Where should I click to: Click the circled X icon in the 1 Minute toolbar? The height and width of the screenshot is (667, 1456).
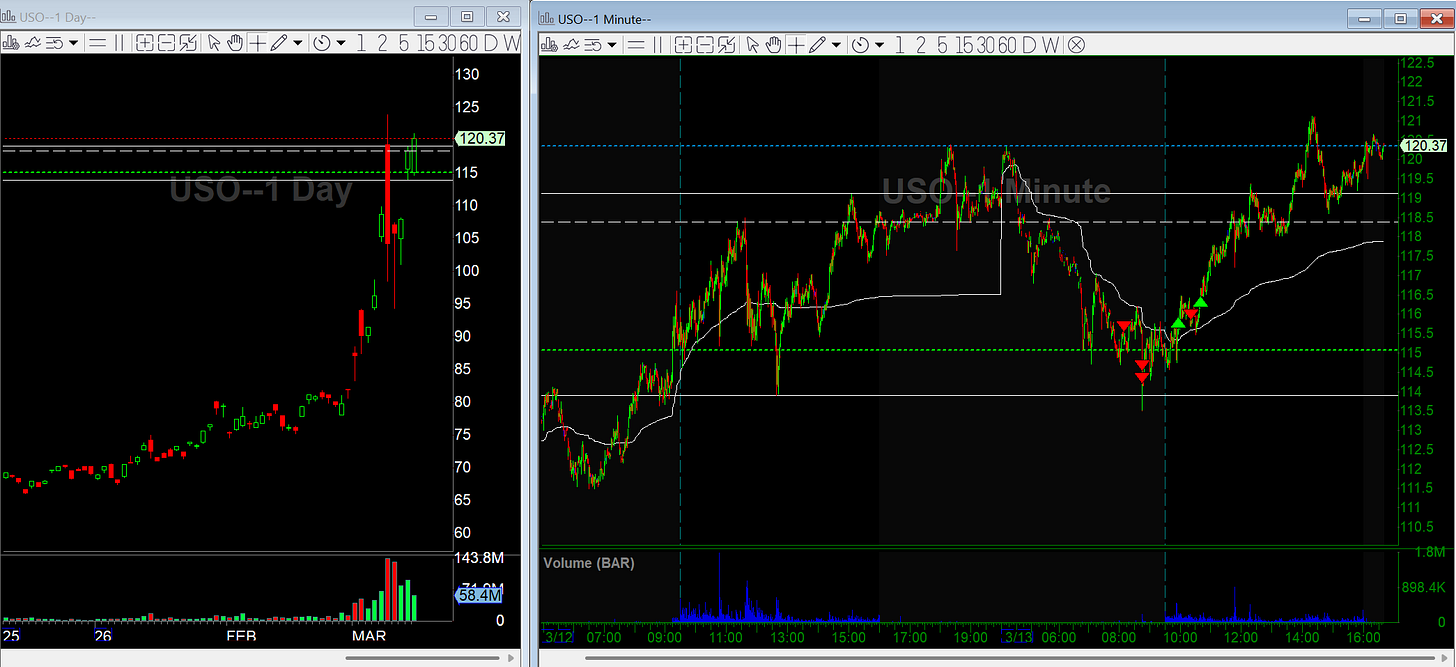pos(1076,43)
